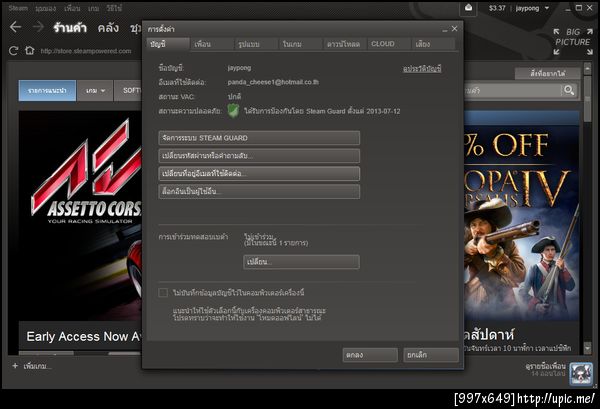Go to the คลัง library section
The image size is (600, 409).
(x=108, y=28)
